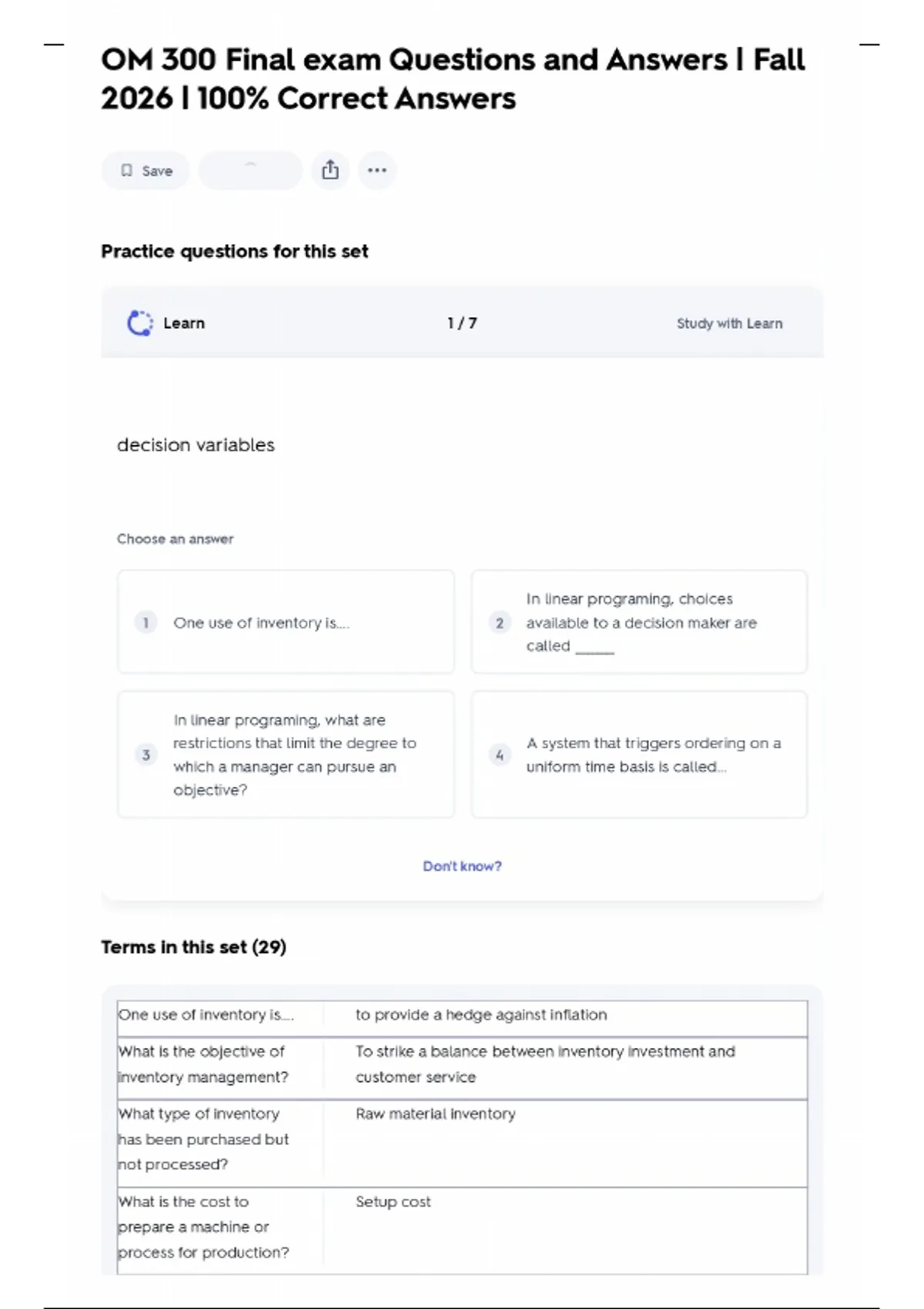
Task: Click the Learn mode circular icon
Action: pyautogui.click(x=139, y=323)
